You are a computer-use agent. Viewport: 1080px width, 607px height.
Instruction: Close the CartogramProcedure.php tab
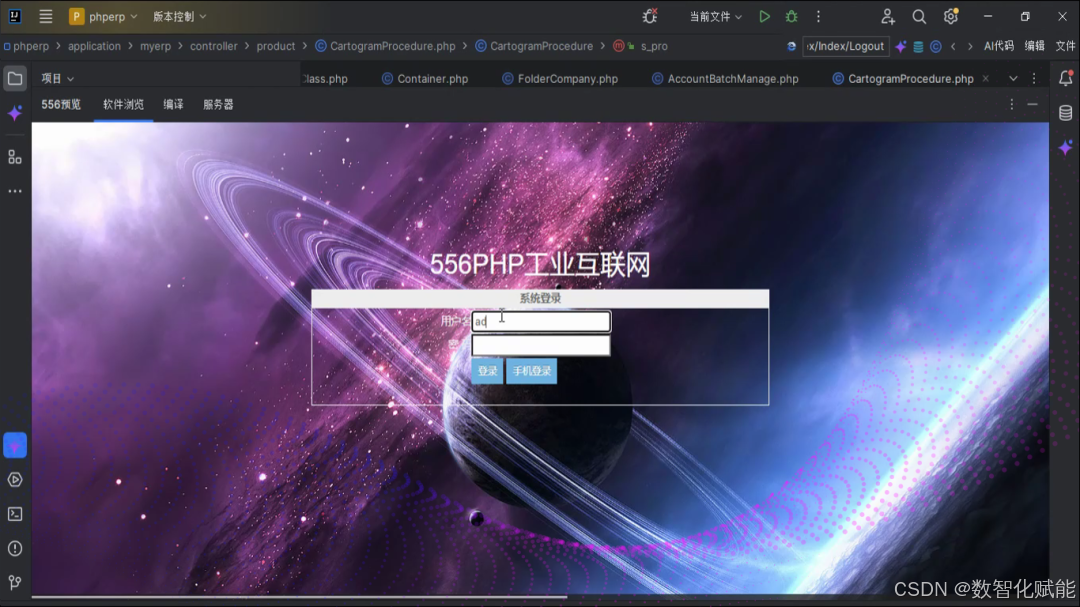point(986,79)
